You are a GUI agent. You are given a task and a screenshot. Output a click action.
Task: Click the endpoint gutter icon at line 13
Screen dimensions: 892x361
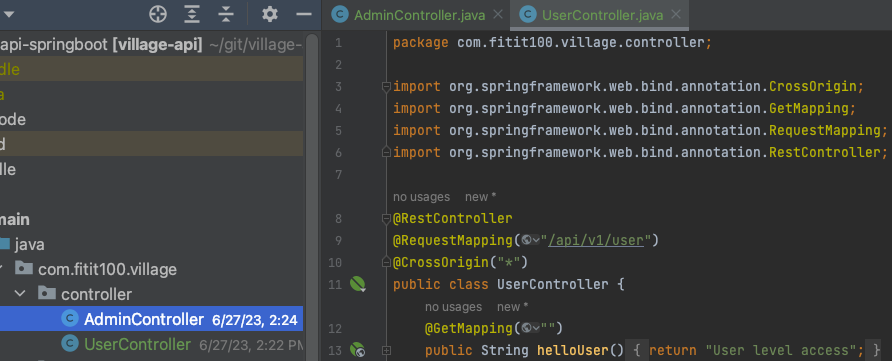(x=357, y=350)
